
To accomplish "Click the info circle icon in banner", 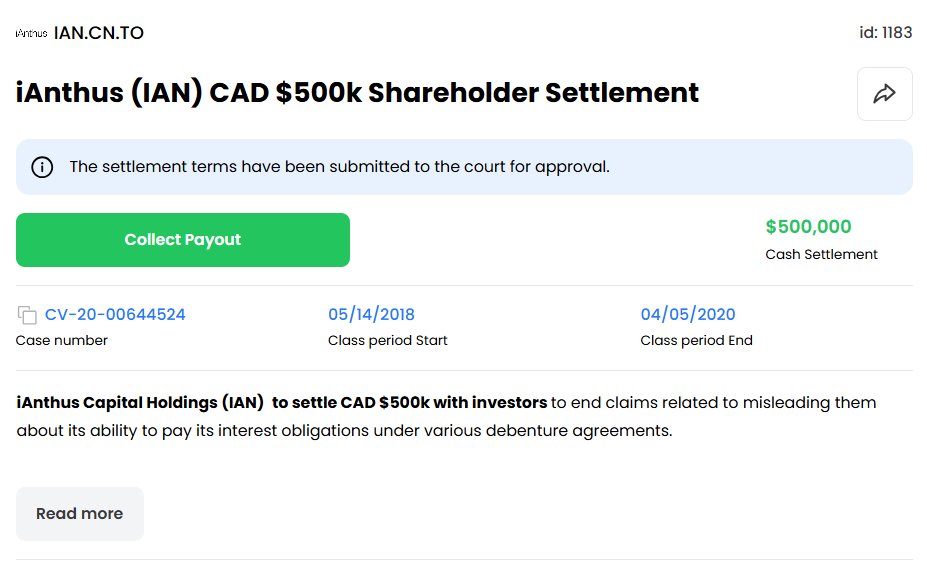I will coord(42,167).
